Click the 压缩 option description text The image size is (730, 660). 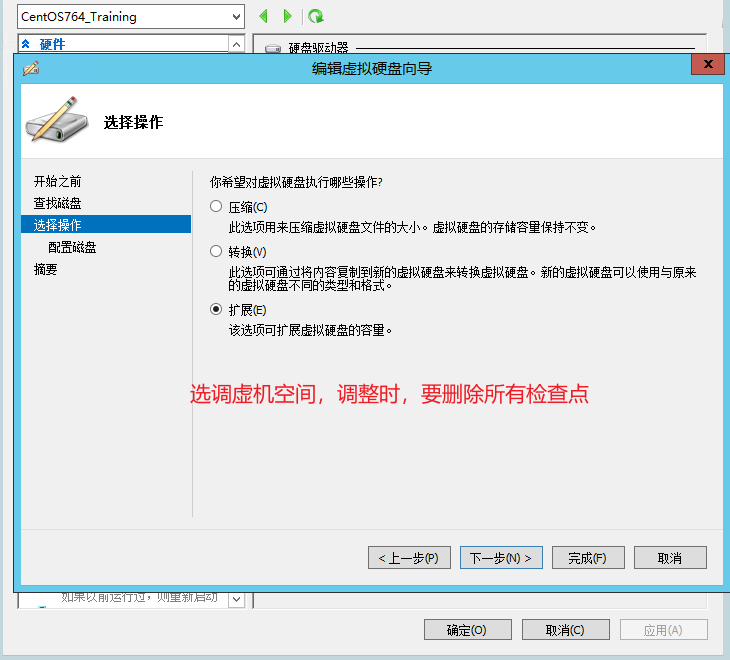tap(412, 227)
